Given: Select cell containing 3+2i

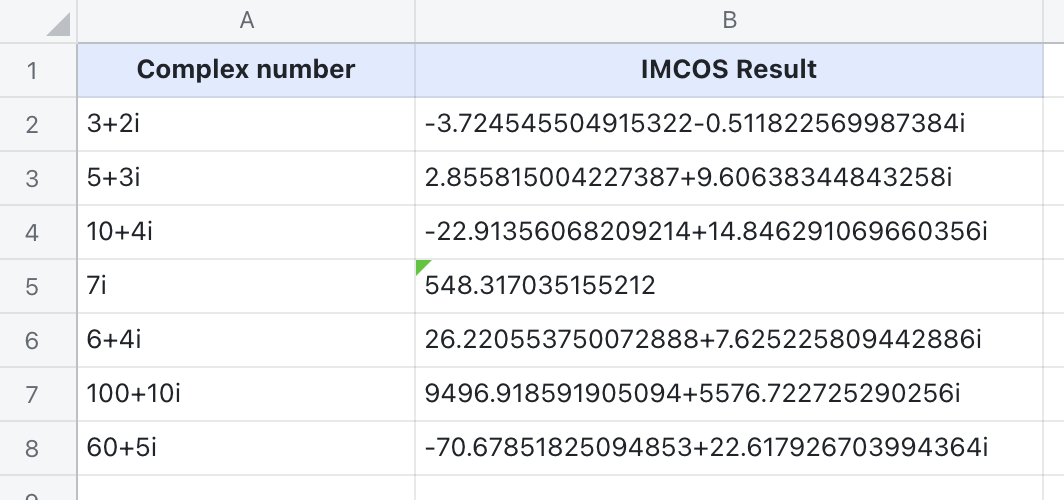Looking at the screenshot, I should click(x=246, y=124).
